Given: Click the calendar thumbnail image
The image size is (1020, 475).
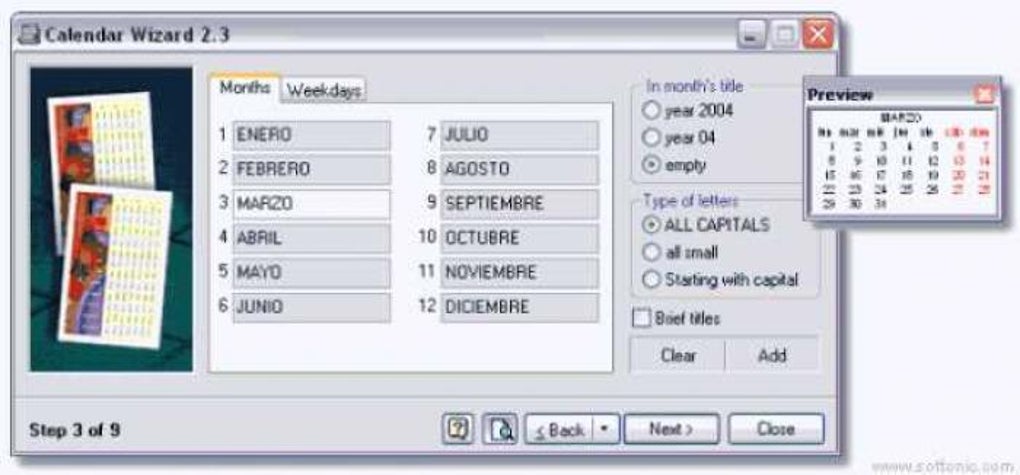Looking at the screenshot, I should pyautogui.click(x=111, y=219).
